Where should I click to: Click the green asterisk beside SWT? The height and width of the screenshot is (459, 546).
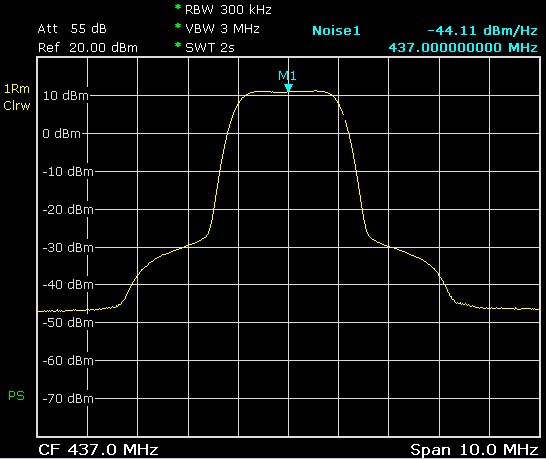[x=178, y=45]
